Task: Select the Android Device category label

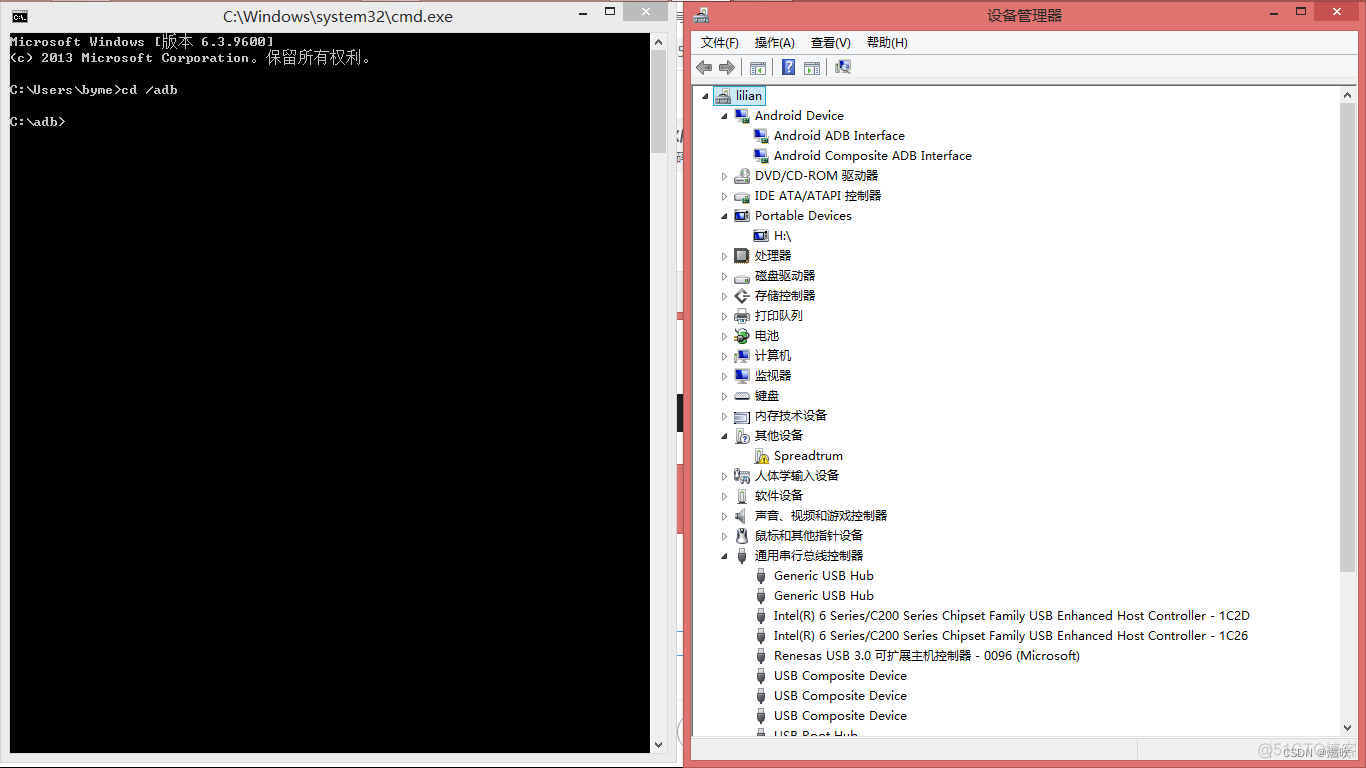Action: (799, 116)
